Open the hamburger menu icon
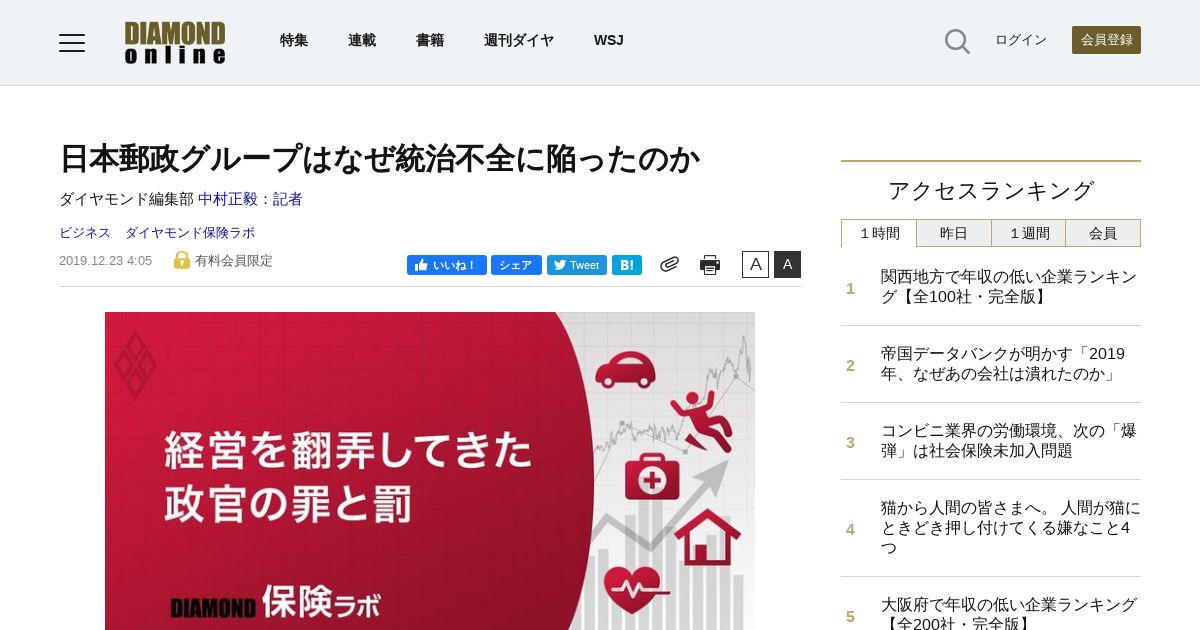Viewport: 1200px width, 630px height. (x=72, y=42)
